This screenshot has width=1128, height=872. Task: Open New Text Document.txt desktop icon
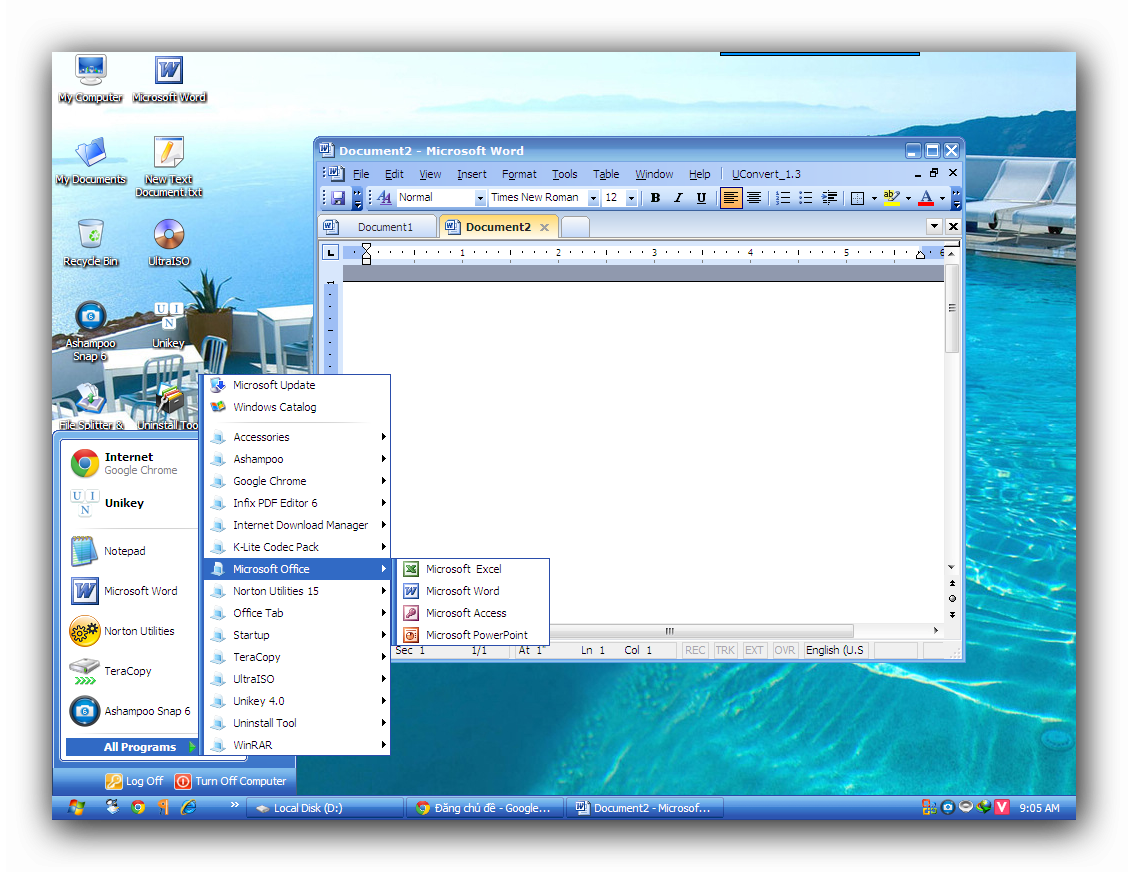click(169, 167)
